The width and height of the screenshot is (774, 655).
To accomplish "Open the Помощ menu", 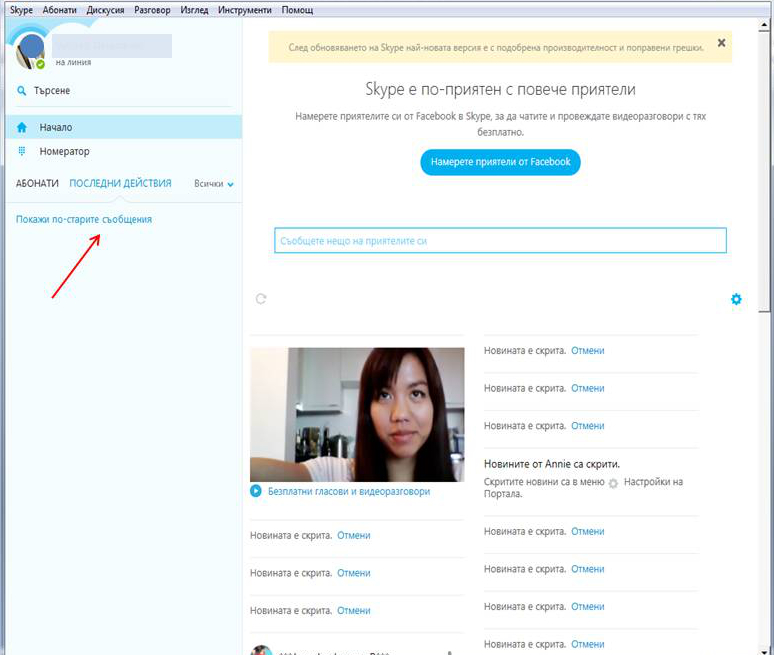I will (x=297, y=10).
